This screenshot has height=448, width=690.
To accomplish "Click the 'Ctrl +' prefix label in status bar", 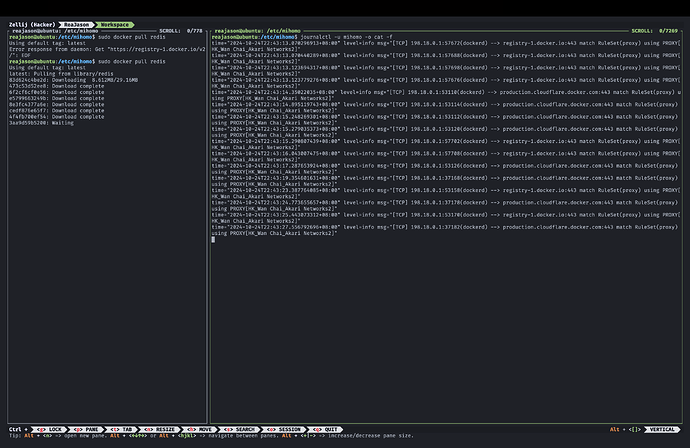I will tap(18, 429).
